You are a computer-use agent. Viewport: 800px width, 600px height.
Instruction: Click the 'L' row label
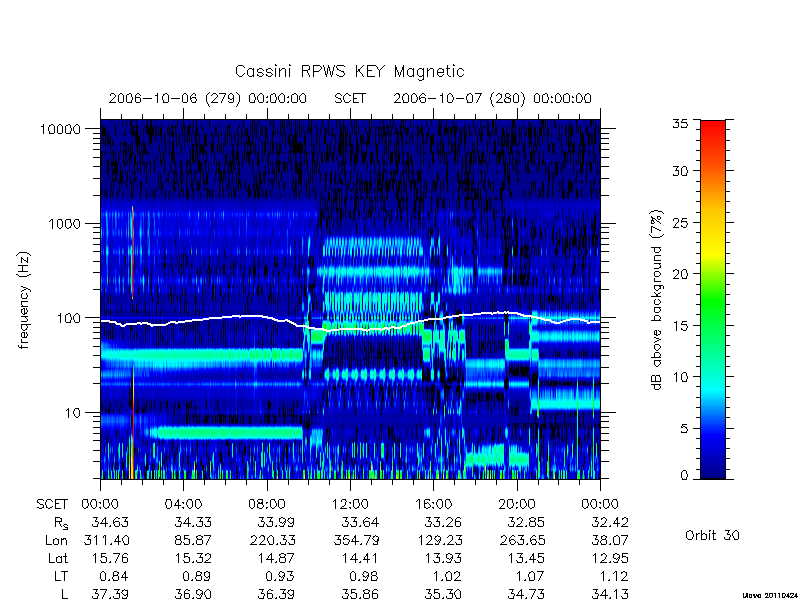[64, 594]
